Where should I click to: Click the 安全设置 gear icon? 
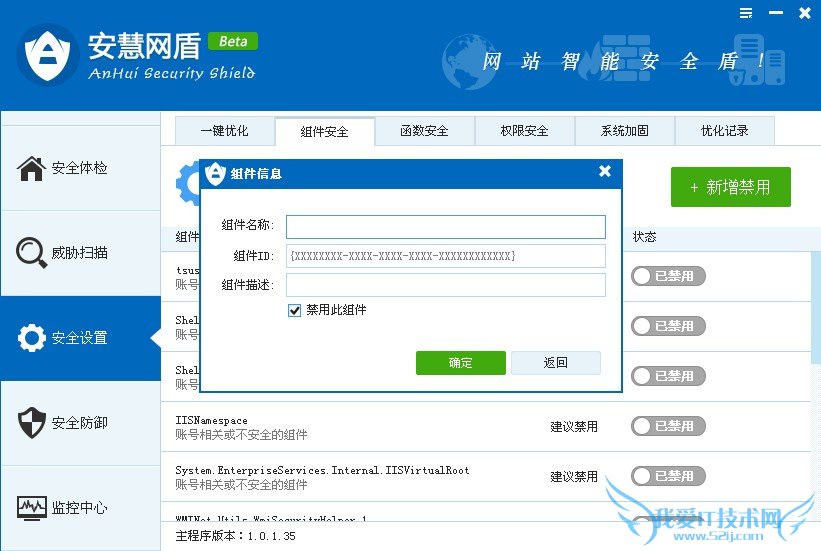[31, 338]
